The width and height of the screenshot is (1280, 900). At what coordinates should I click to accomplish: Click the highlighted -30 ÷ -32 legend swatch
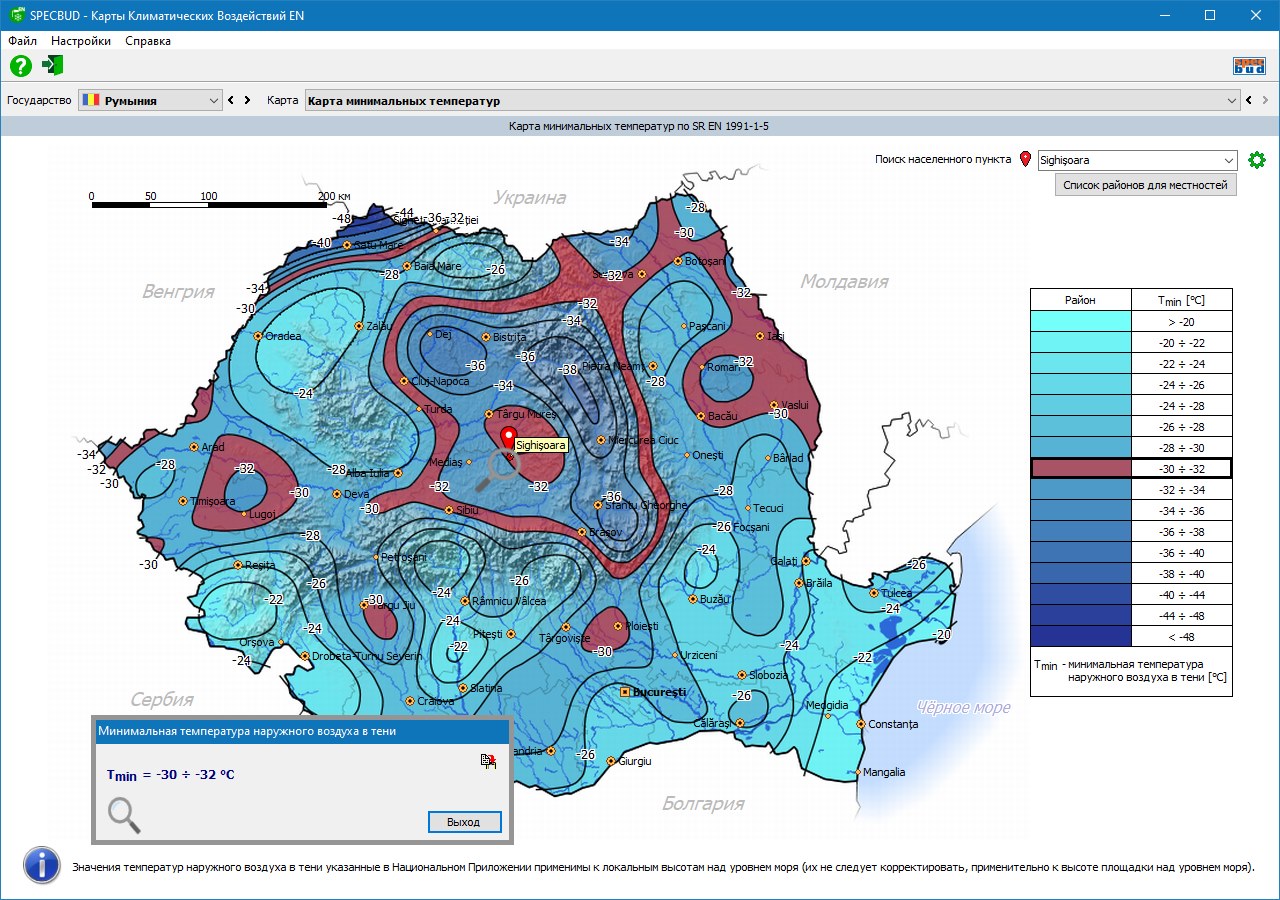1080,468
